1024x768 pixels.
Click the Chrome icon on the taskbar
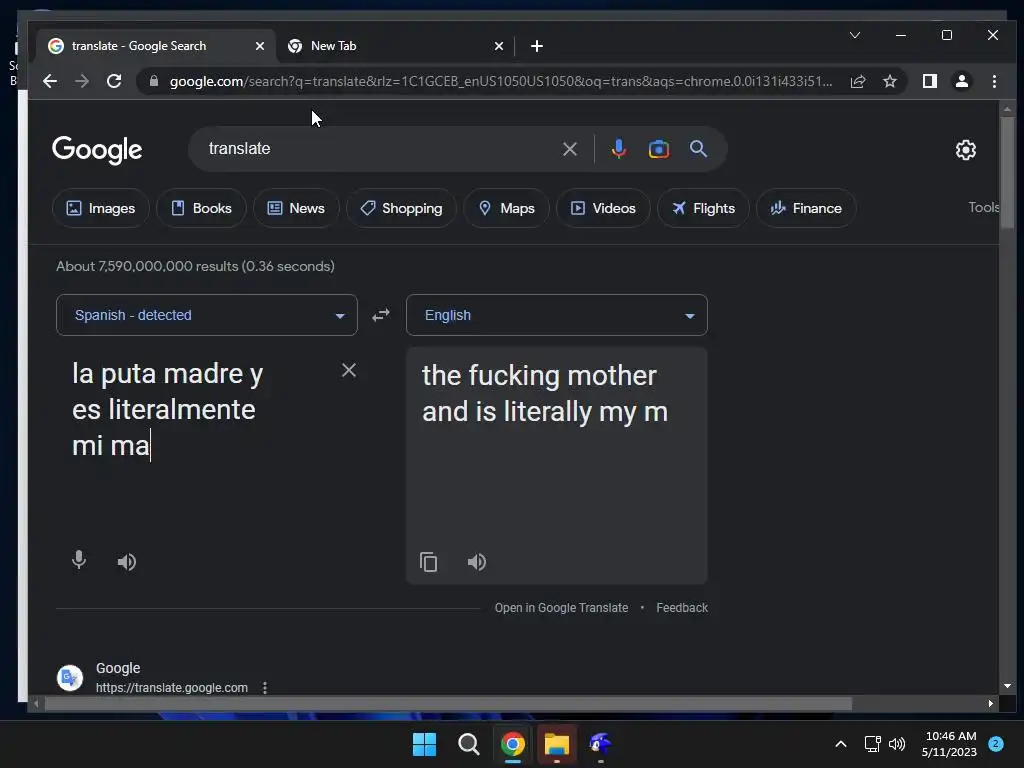[513, 744]
